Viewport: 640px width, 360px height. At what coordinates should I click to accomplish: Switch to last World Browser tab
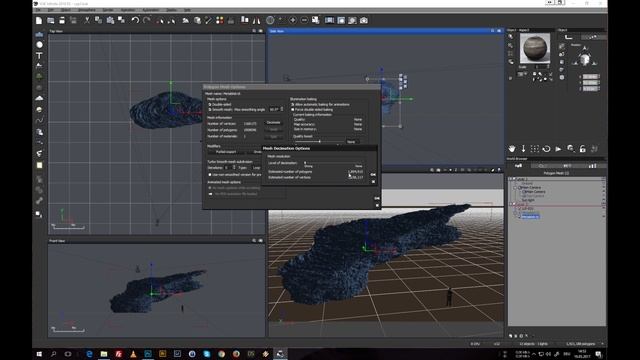point(593,166)
